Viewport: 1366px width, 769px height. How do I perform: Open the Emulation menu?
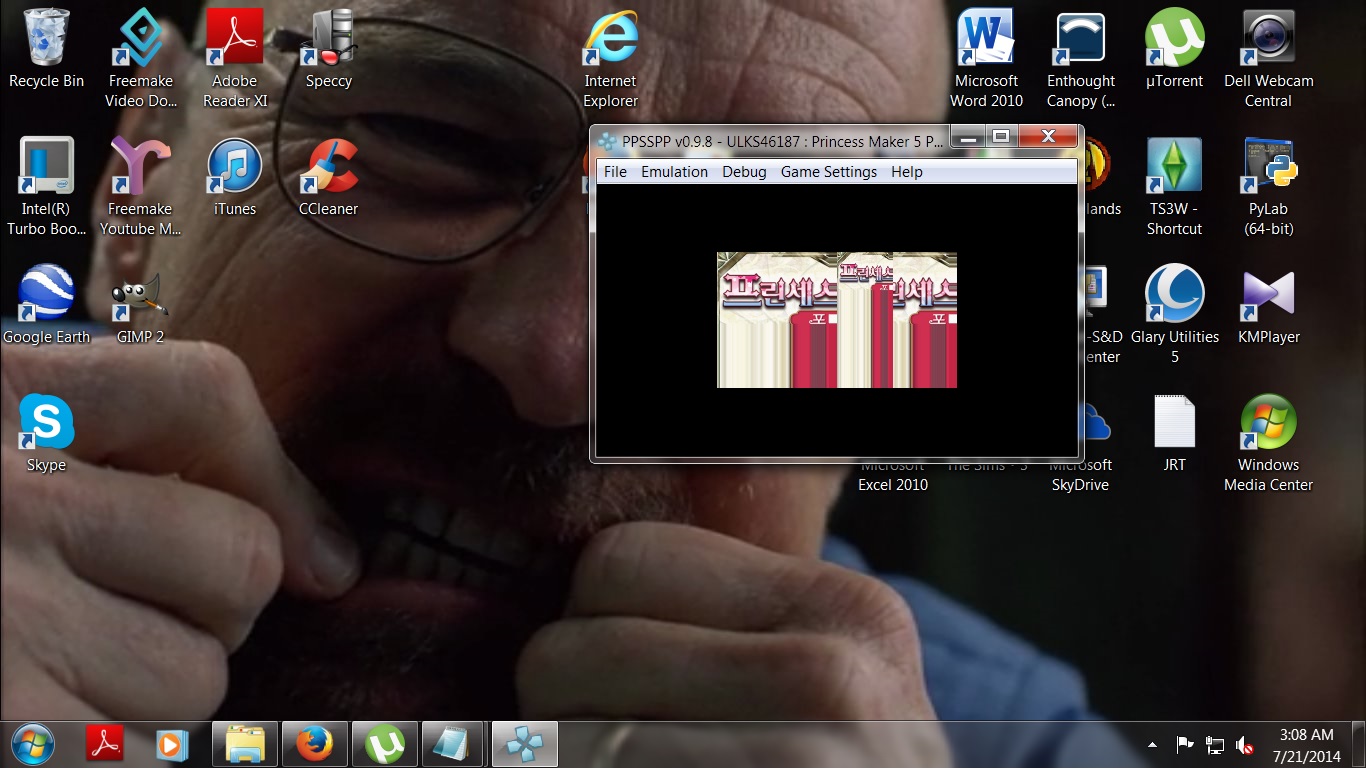coord(674,172)
